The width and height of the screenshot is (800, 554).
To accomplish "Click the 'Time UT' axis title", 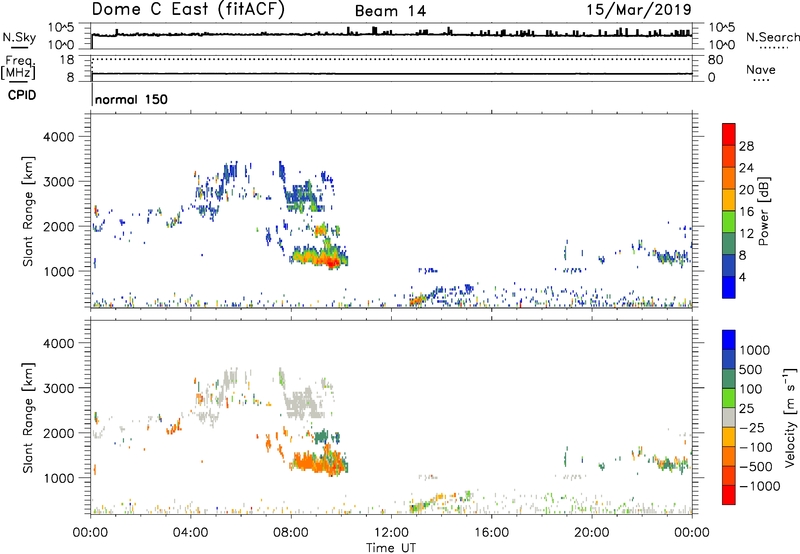I will coord(391,548).
